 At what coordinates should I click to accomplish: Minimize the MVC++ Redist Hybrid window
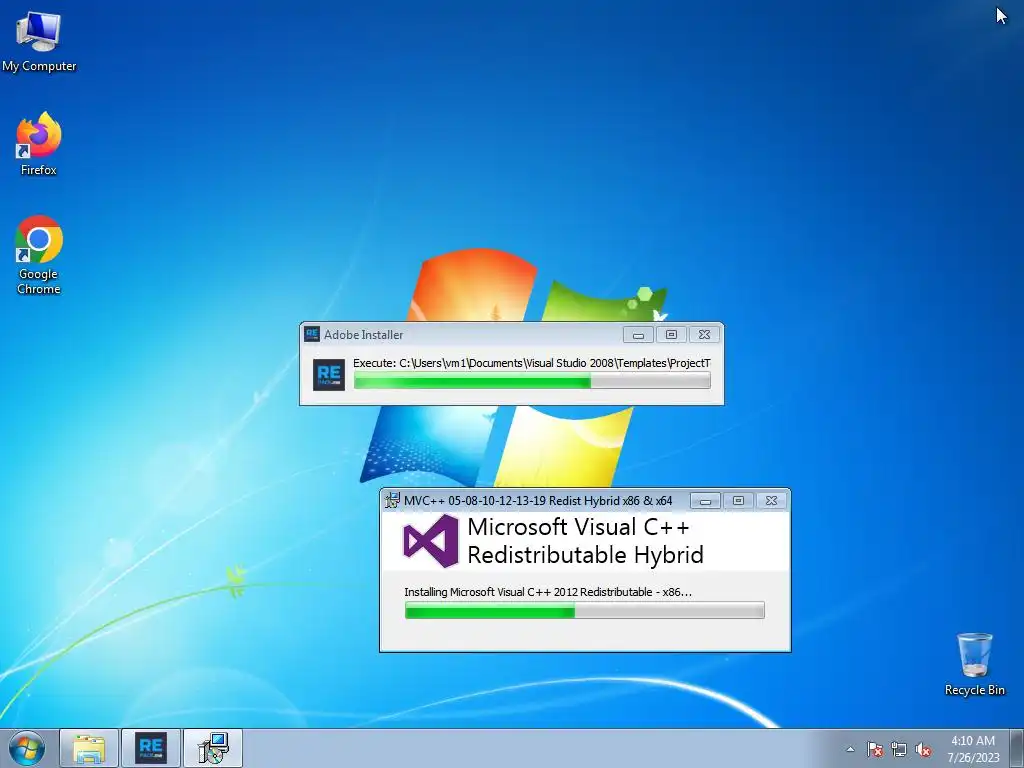click(705, 501)
